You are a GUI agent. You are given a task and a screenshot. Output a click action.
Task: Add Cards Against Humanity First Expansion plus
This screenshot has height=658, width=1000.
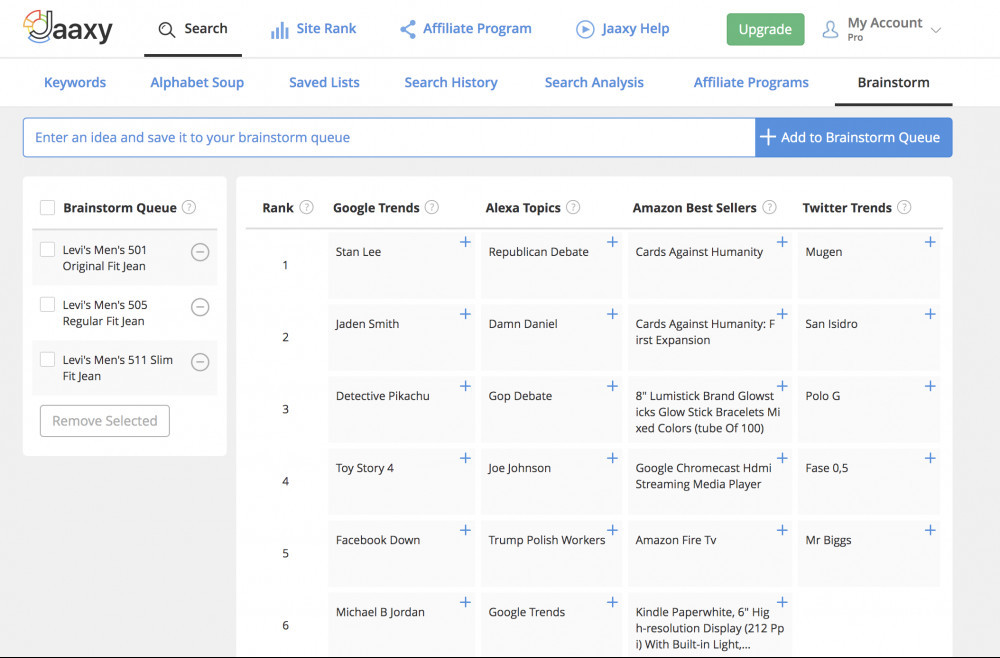point(782,314)
